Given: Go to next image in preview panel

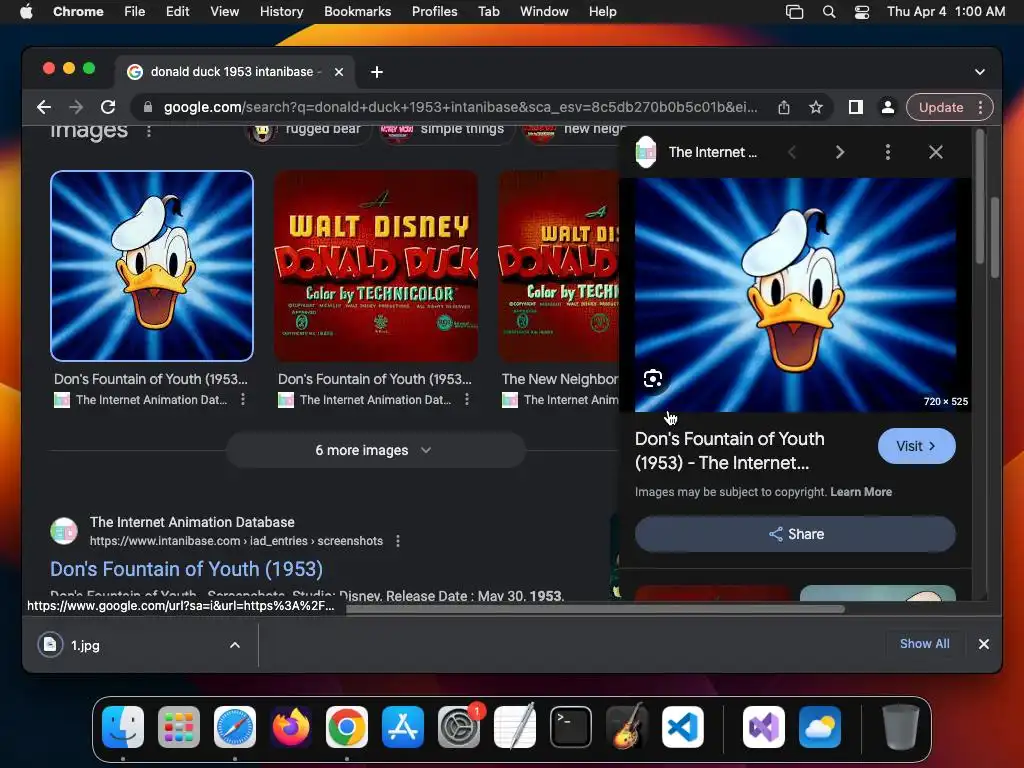Looking at the screenshot, I should (840, 152).
